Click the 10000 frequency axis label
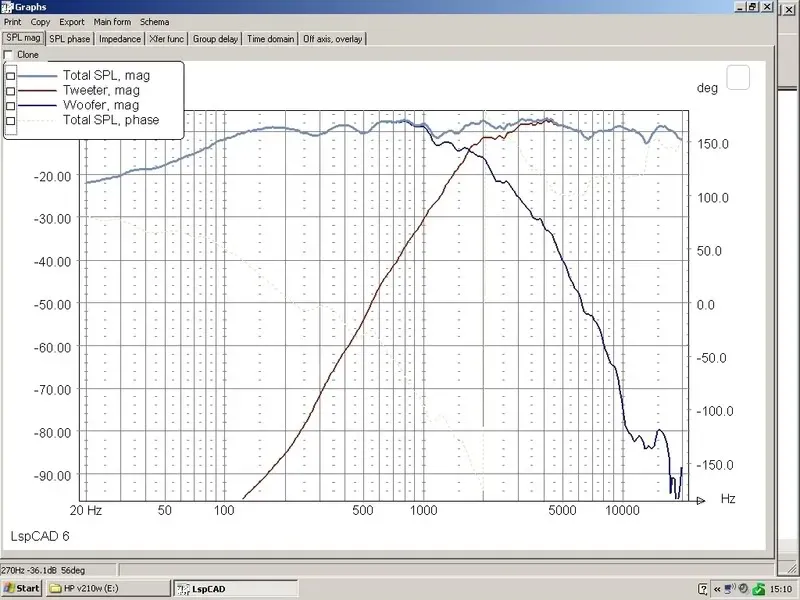The height and width of the screenshot is (600, 800). click(622, 510)
